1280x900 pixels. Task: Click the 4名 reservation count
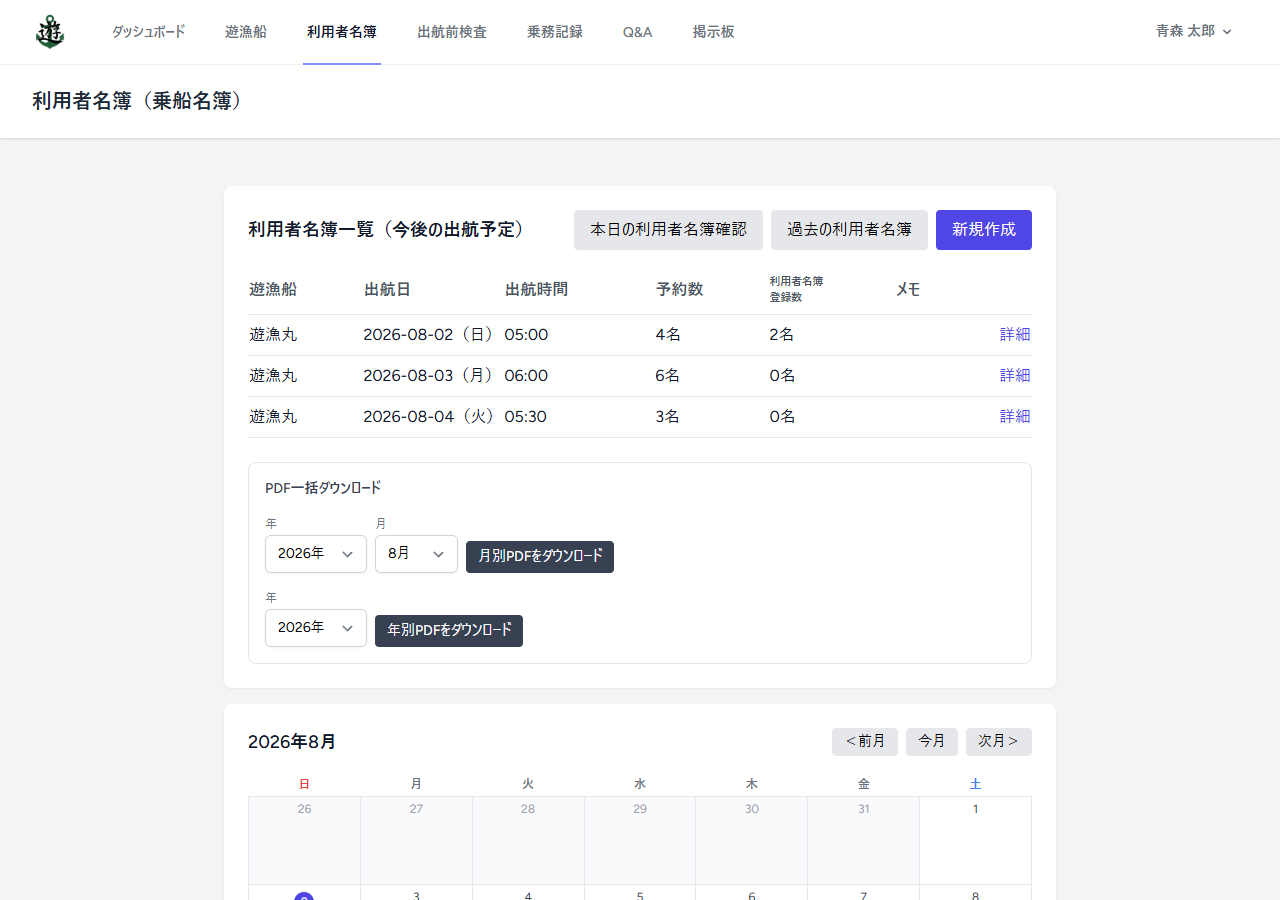[x=668, y=335]
